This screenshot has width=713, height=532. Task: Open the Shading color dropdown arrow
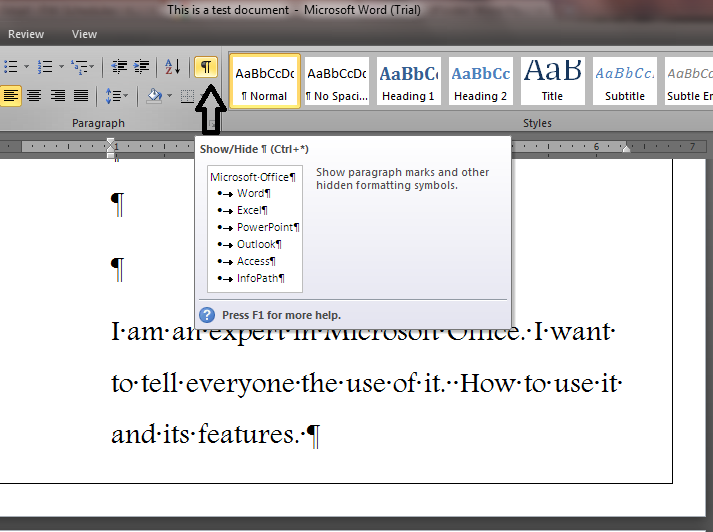pos(169,96)
